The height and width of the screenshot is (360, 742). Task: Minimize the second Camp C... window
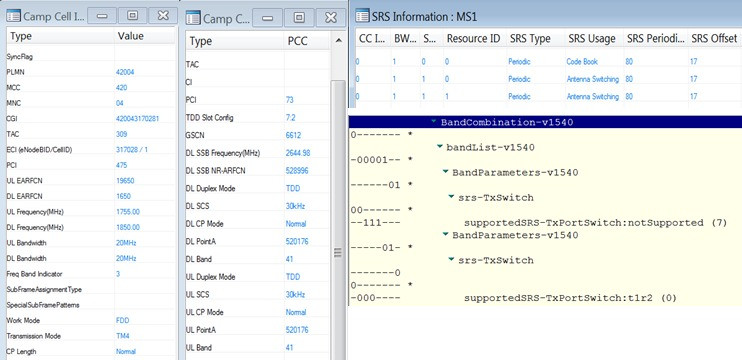point(268,18)
